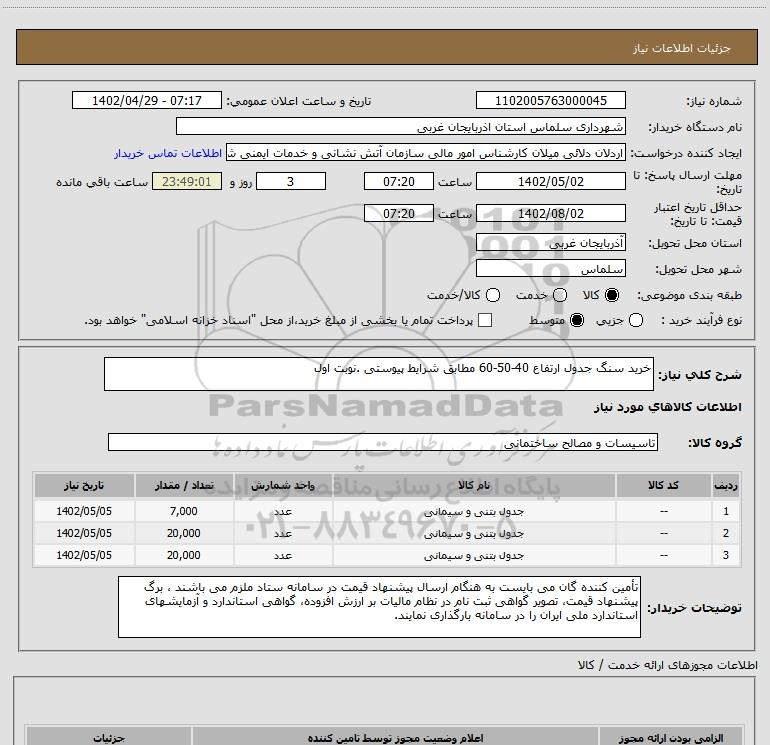Click the ردیف column header
The width and height of the screenshot is (770, 745).
(x=726, y=485)
